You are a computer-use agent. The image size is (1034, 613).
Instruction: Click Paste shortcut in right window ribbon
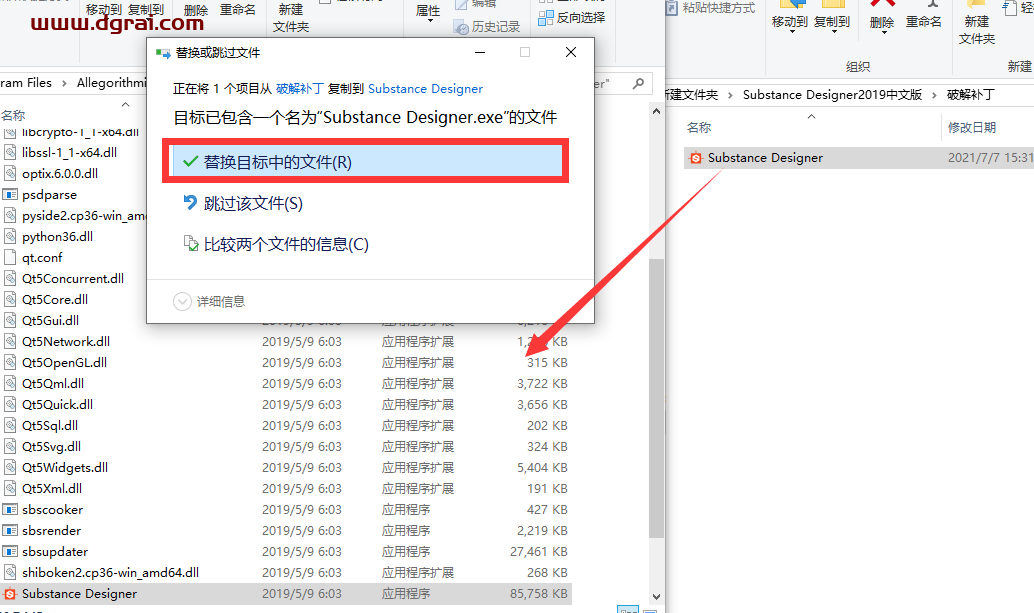pos(710,8)
